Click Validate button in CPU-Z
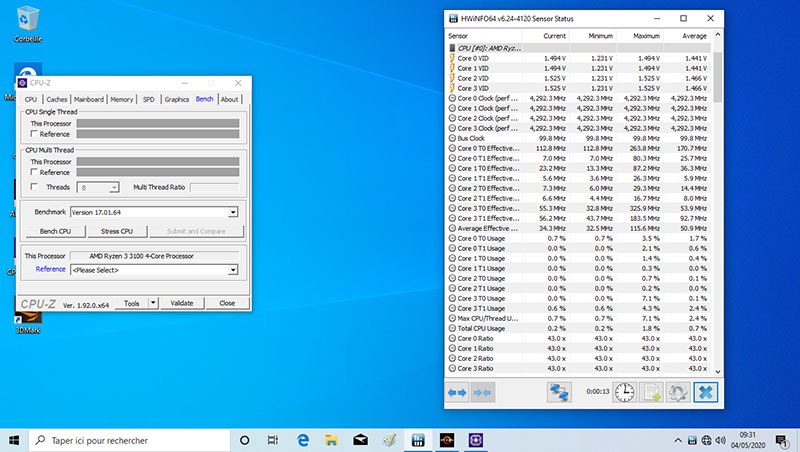Viewport: 800px width, 452px height. point(182,303)
